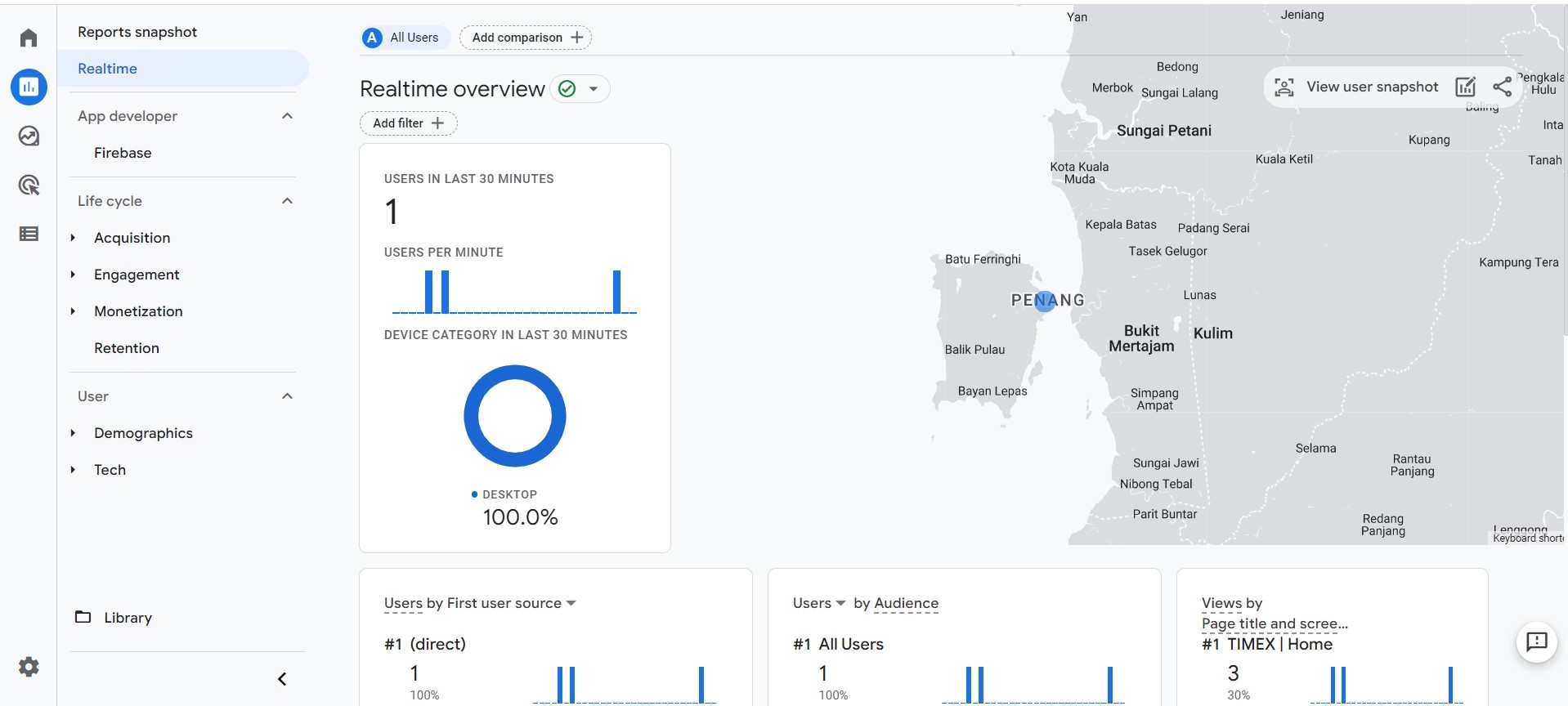1568x706 pixels.
Task: Open First user source dimension dropdown
Action: [x=571, y=603]
